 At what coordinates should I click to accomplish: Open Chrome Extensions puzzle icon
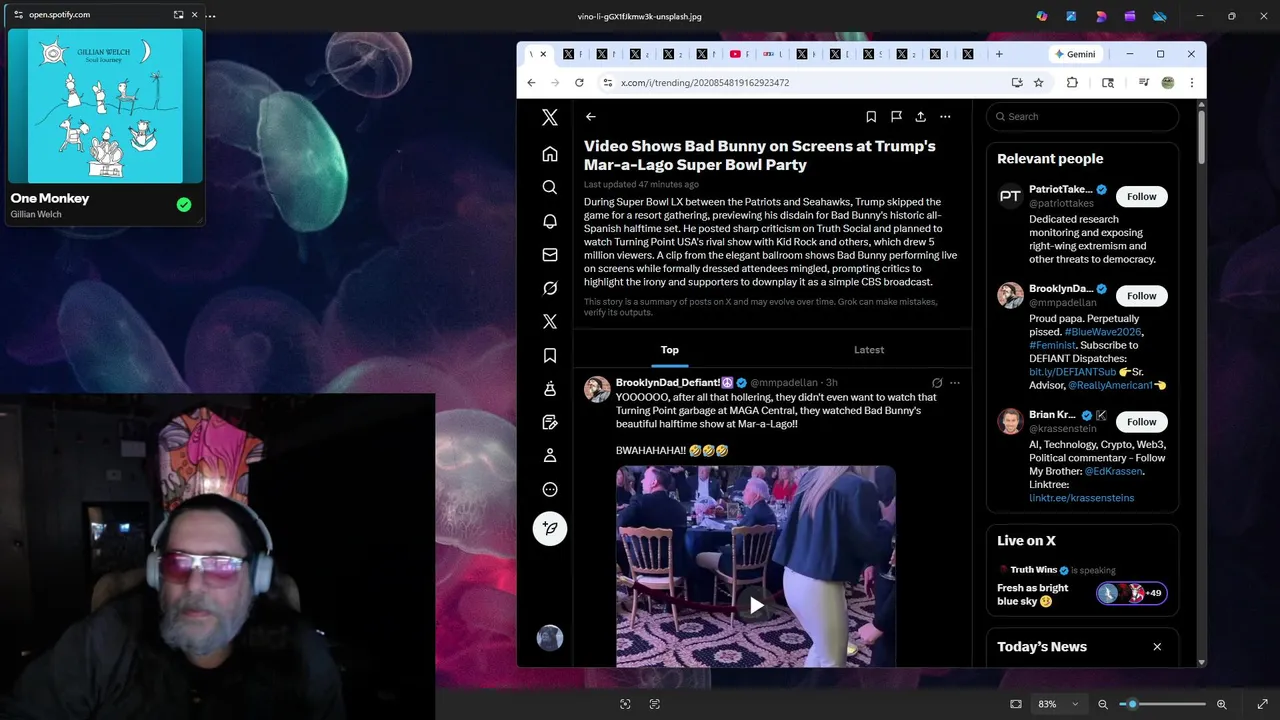click(1072, 83)
